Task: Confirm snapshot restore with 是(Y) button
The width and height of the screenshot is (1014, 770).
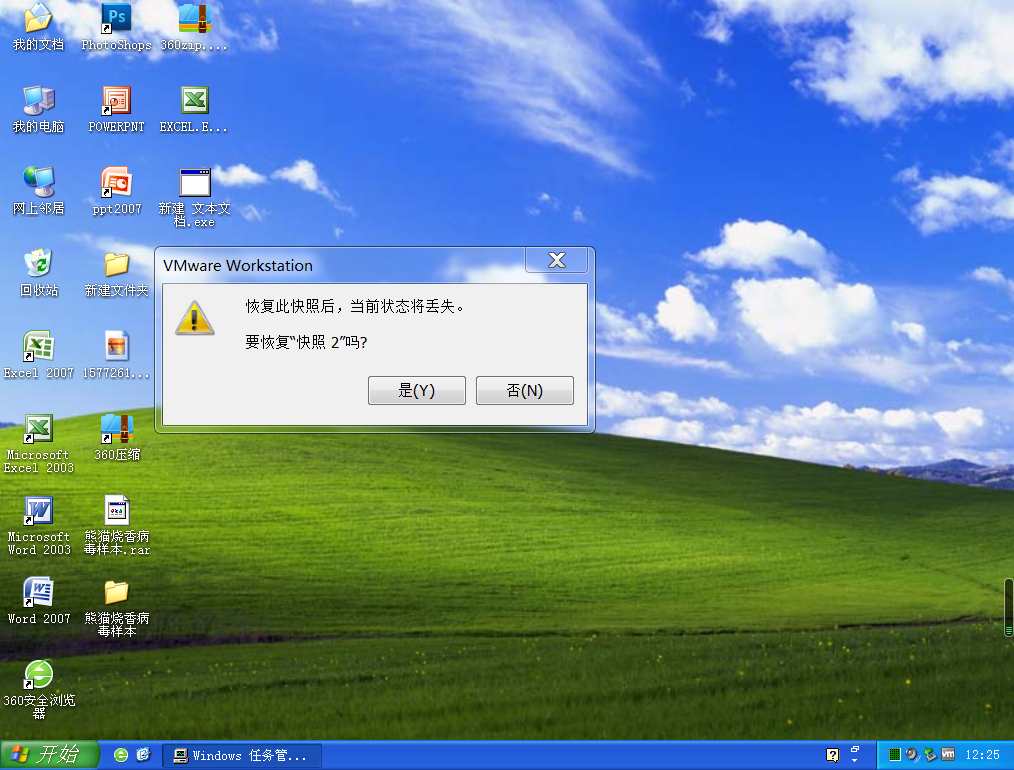Action: tap(416, 391)
